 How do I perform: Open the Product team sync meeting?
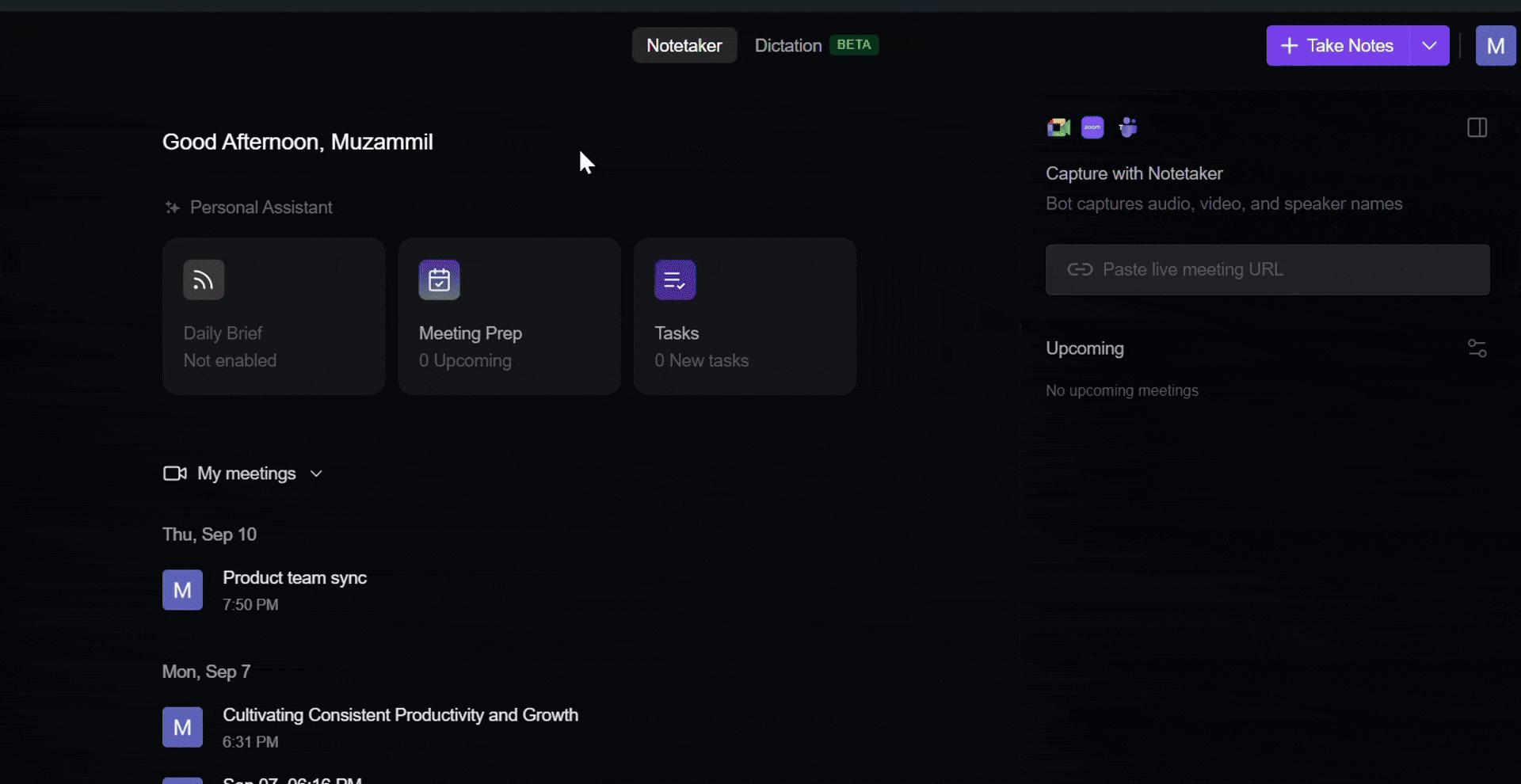point(295,577)
